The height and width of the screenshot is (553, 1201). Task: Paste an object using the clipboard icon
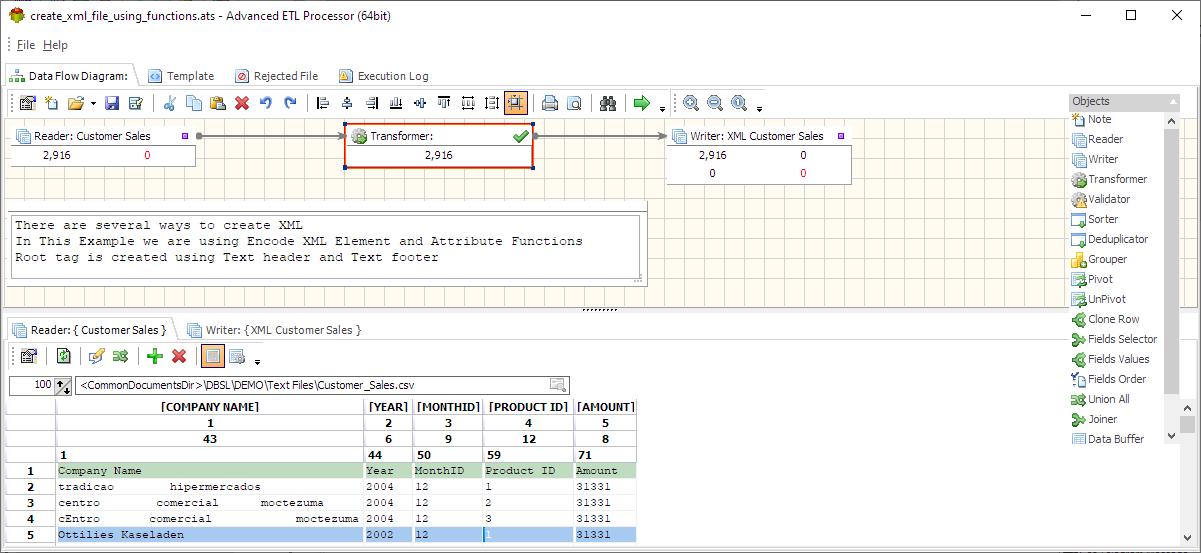click(x=217, y=102)
